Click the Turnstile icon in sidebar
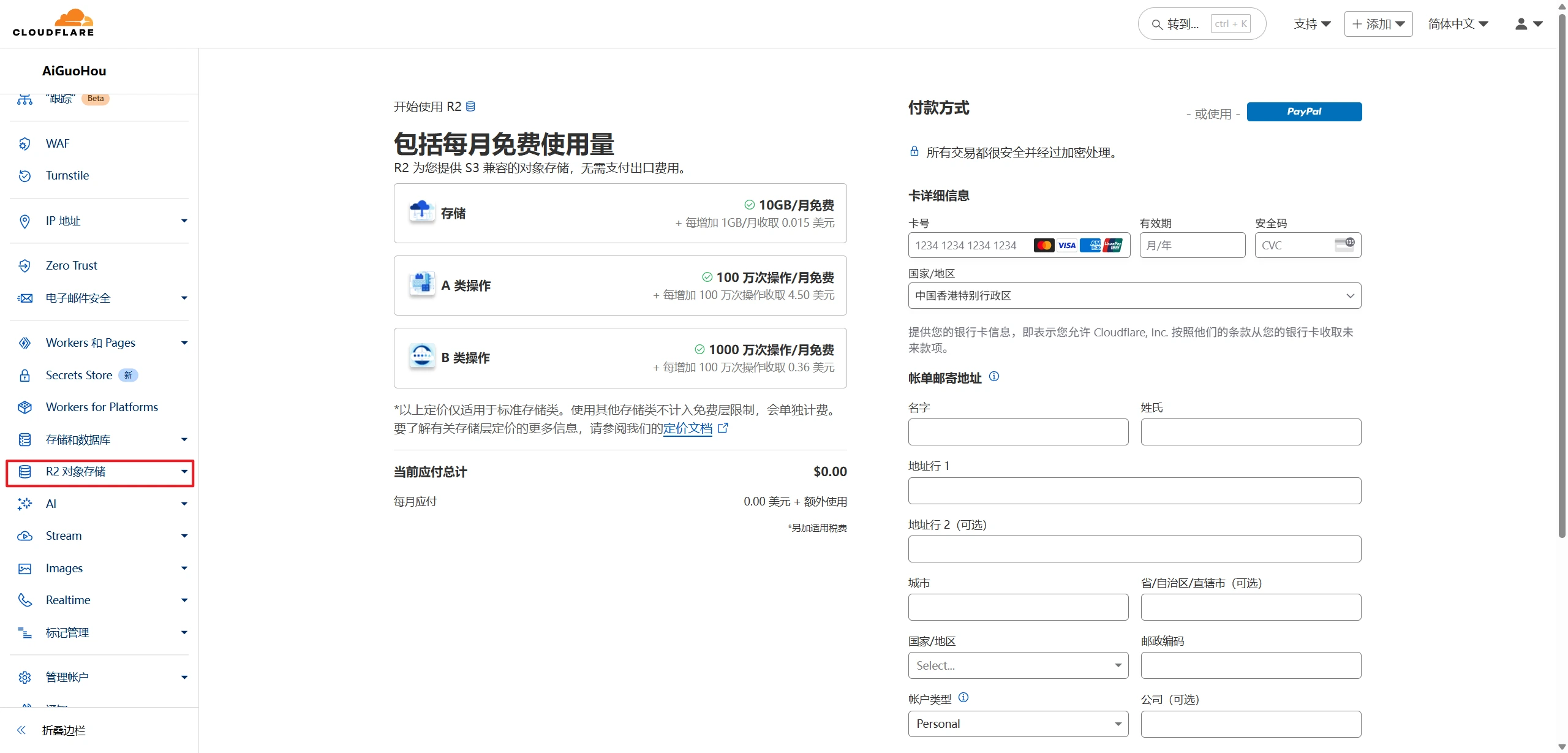This screenshot has height=753, width=1568. coord(24,176)
